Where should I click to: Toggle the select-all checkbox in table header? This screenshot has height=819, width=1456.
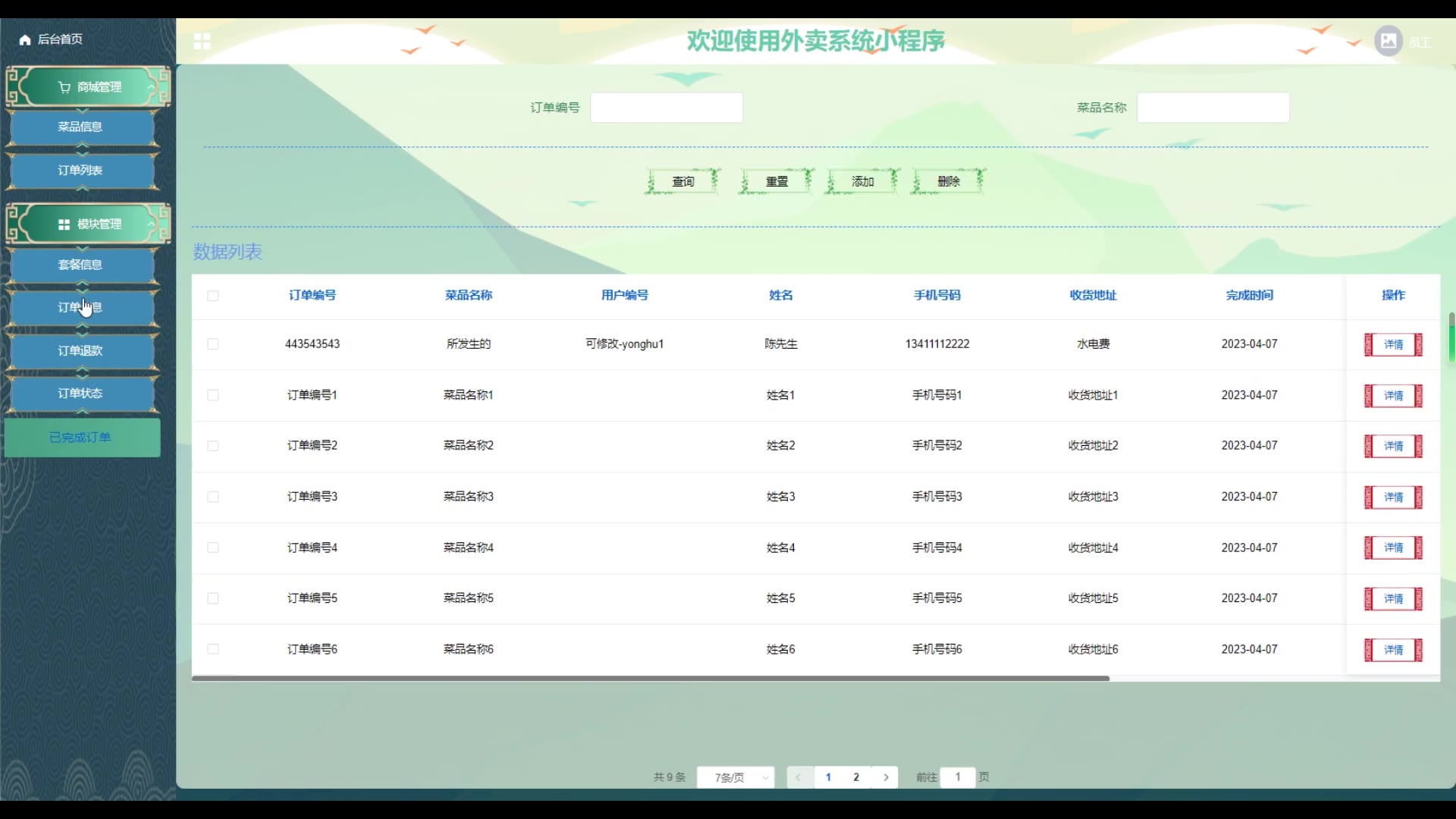(x=213, y=296)
